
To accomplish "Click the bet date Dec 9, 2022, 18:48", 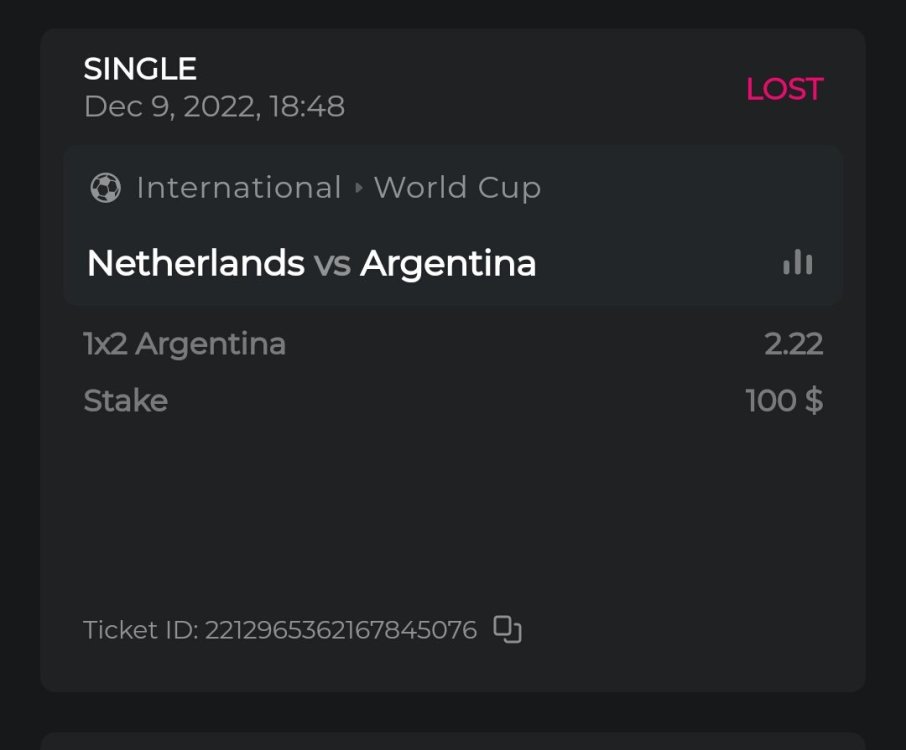I will (x=214, y=107).
